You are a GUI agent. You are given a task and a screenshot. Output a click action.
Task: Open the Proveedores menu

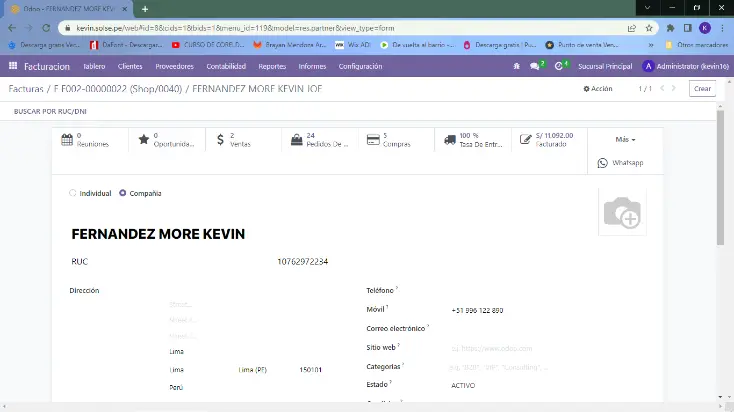click(174, 66)
